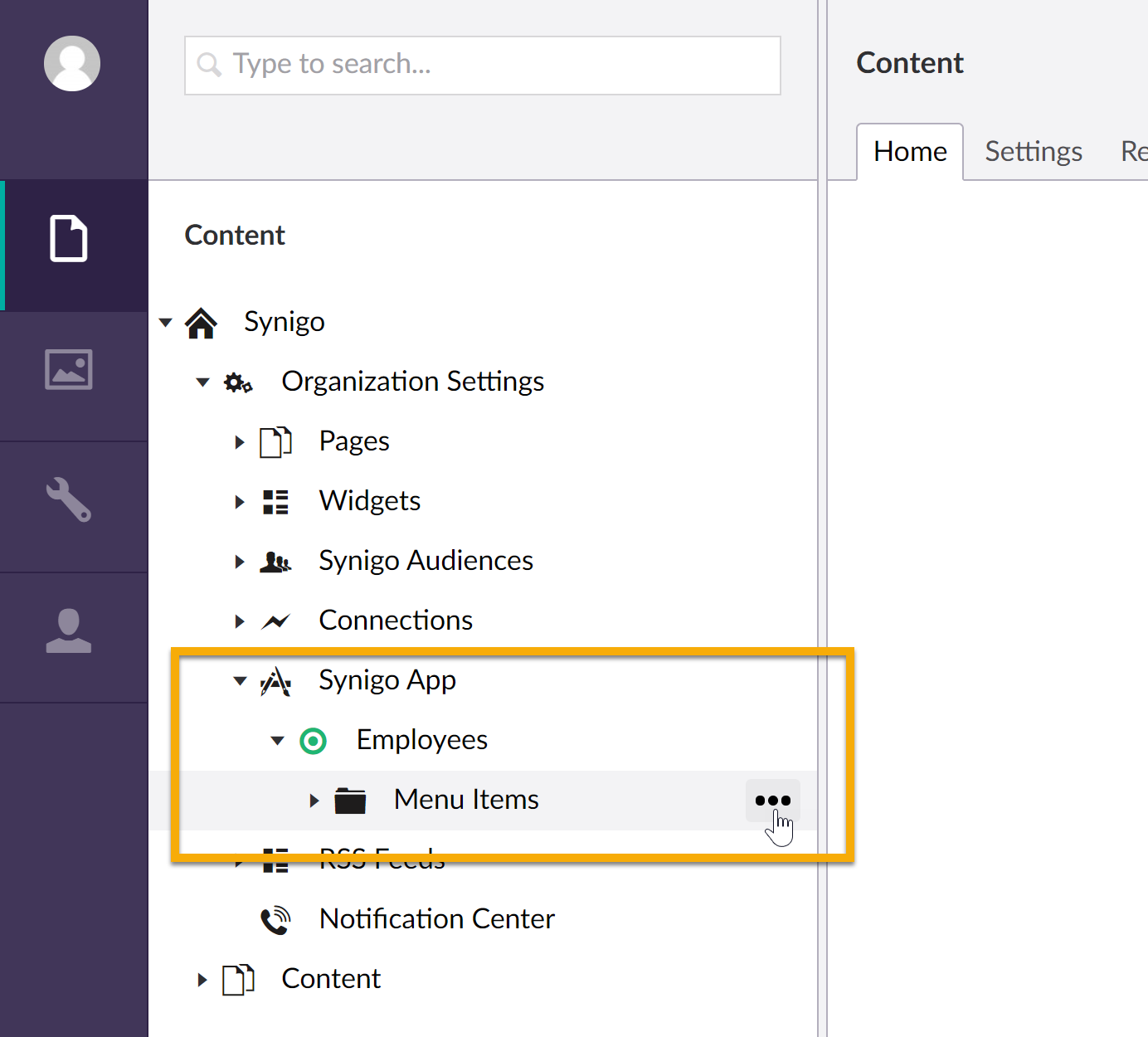
Task: Open the user avatar profile
Action: (72, 63)
